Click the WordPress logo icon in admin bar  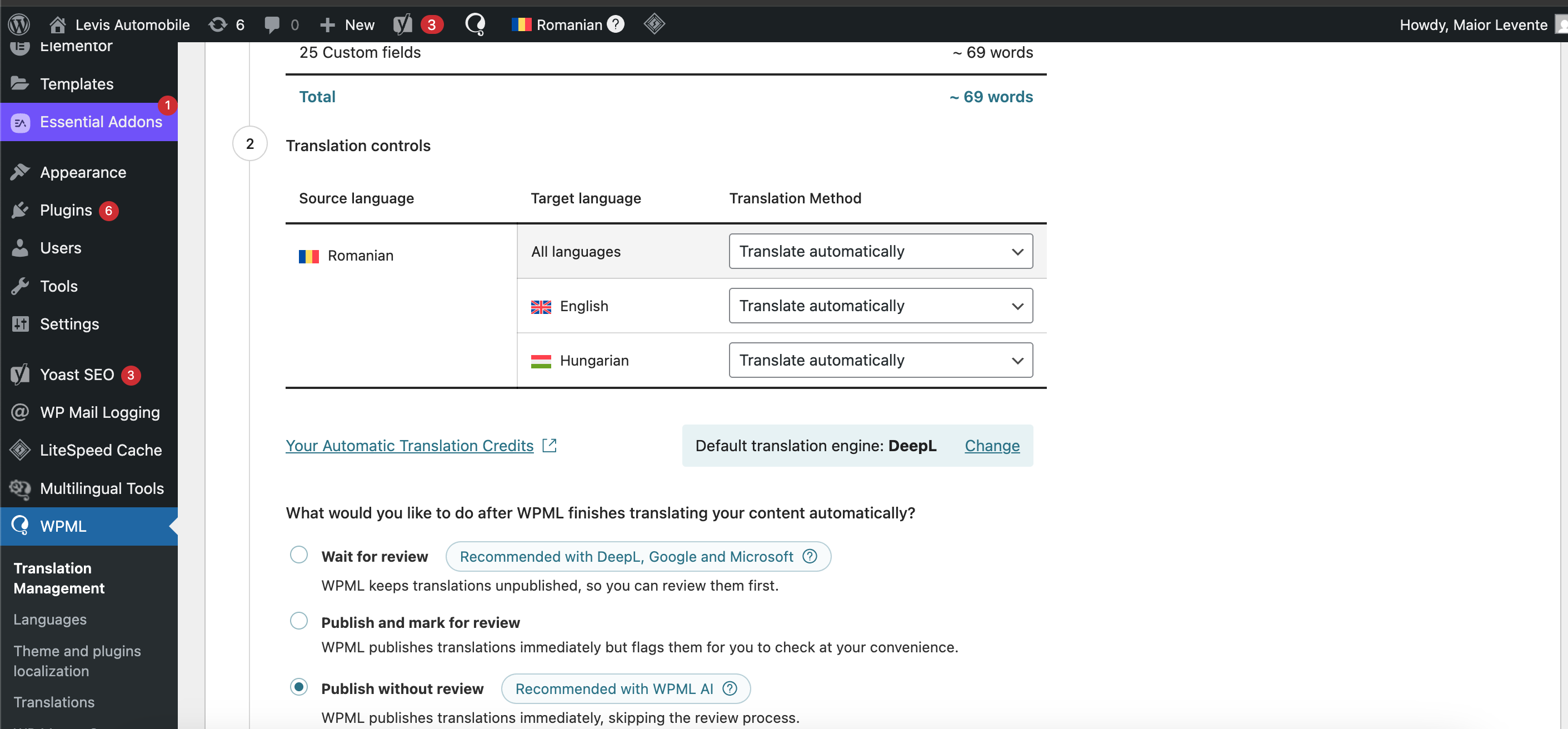coord(19,24)
